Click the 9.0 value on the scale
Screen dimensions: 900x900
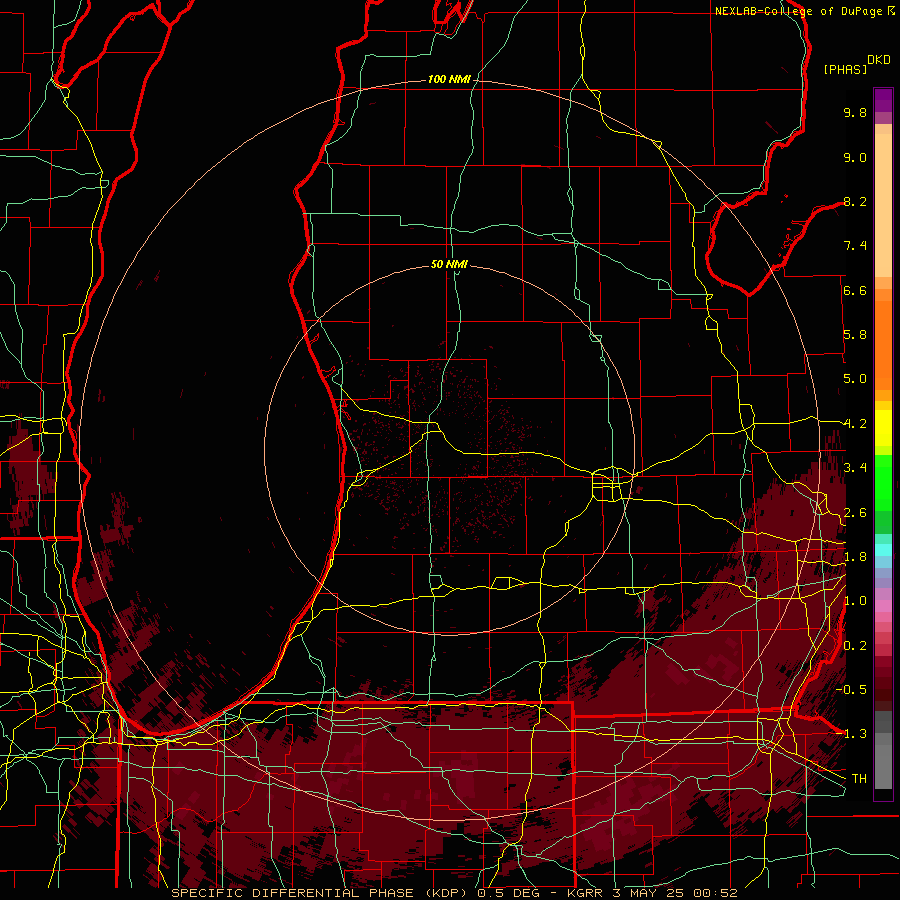[855, 157]
